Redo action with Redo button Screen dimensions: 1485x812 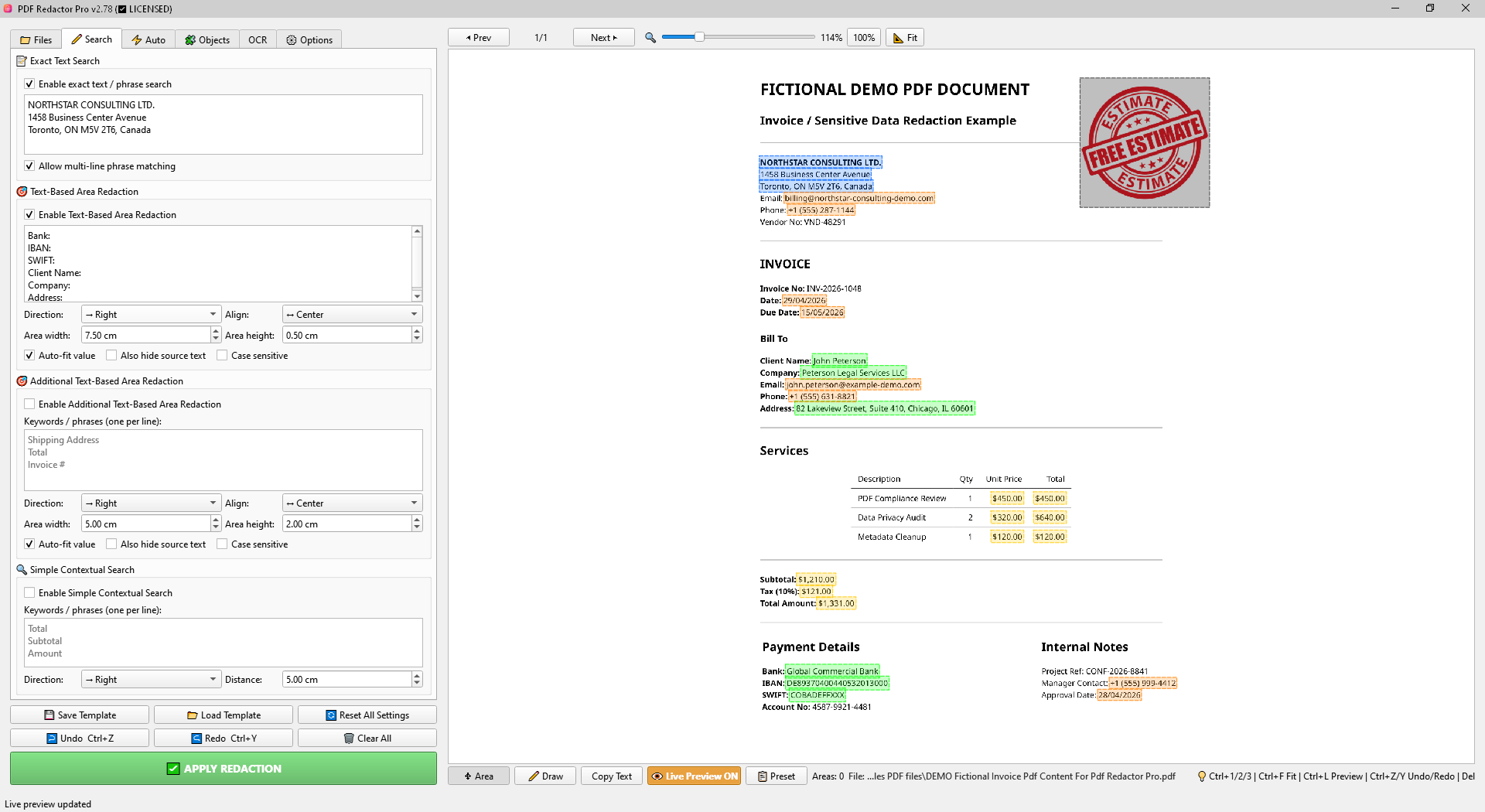coord(224,739)
